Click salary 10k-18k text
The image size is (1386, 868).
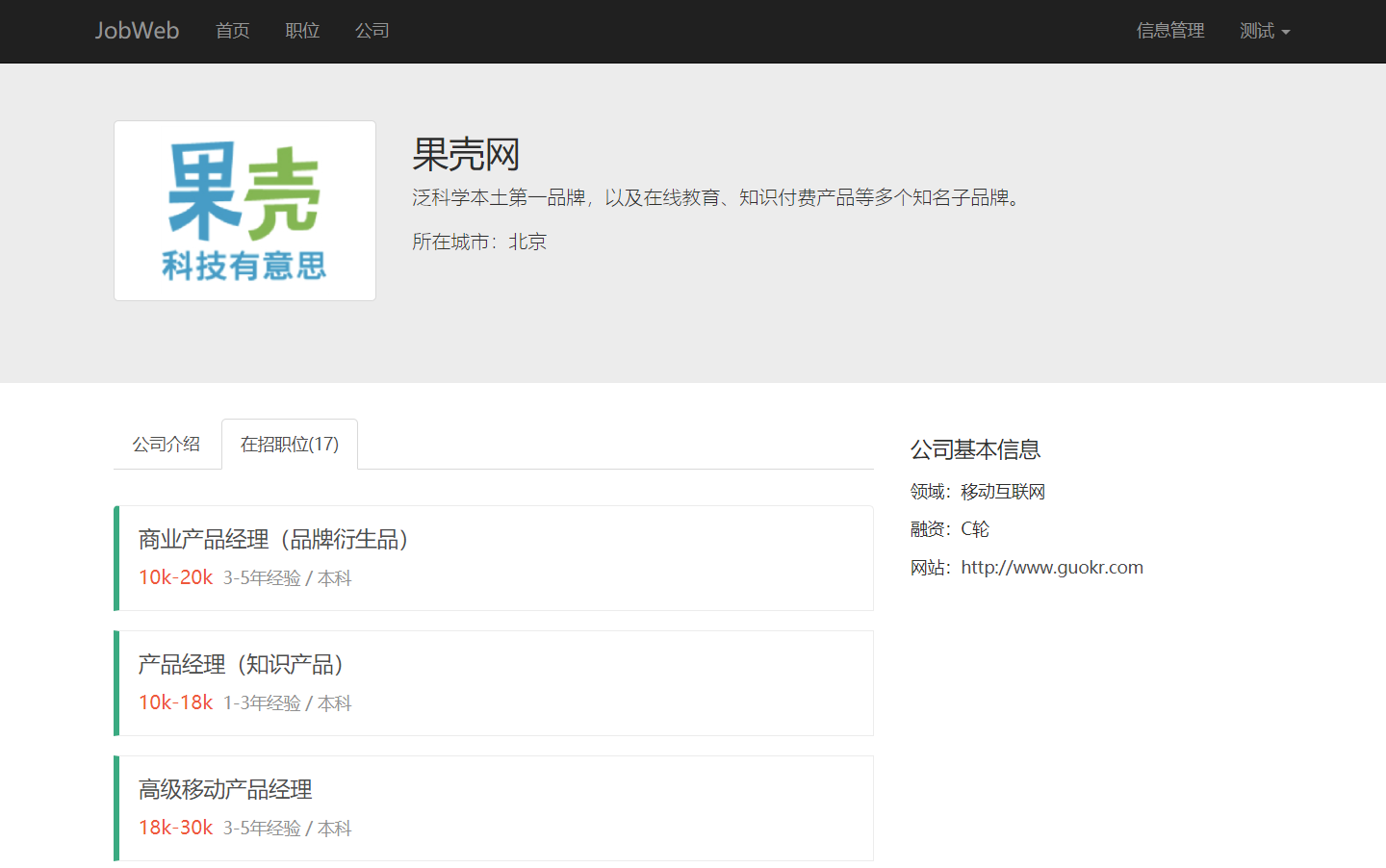coord(175,702)
